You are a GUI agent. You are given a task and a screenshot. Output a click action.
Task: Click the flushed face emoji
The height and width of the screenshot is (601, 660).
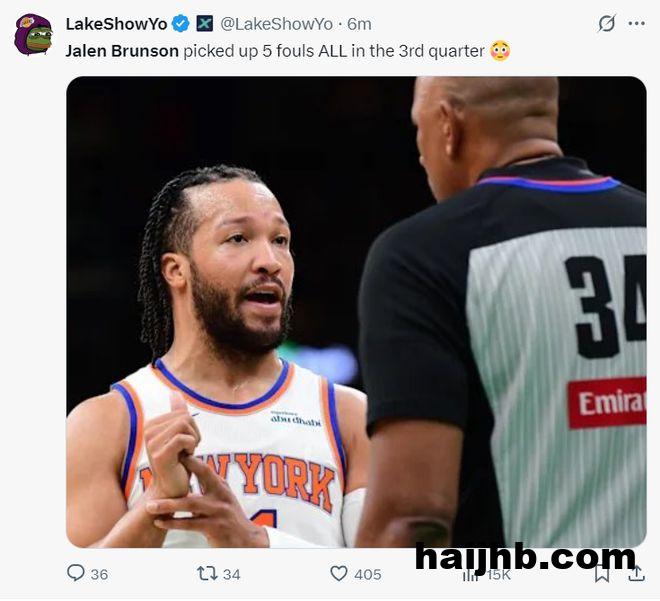click(500, 51)
